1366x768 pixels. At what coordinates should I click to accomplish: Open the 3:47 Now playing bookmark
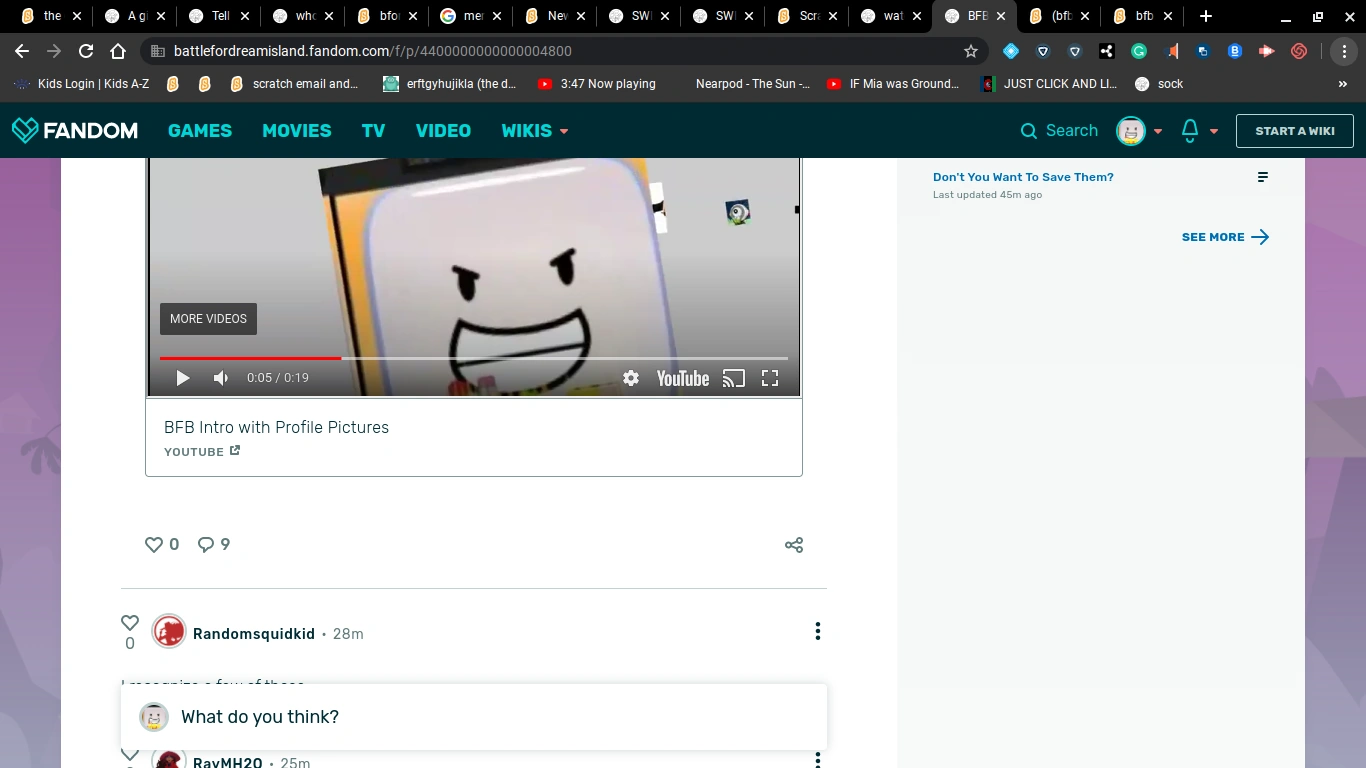point(597,84)
